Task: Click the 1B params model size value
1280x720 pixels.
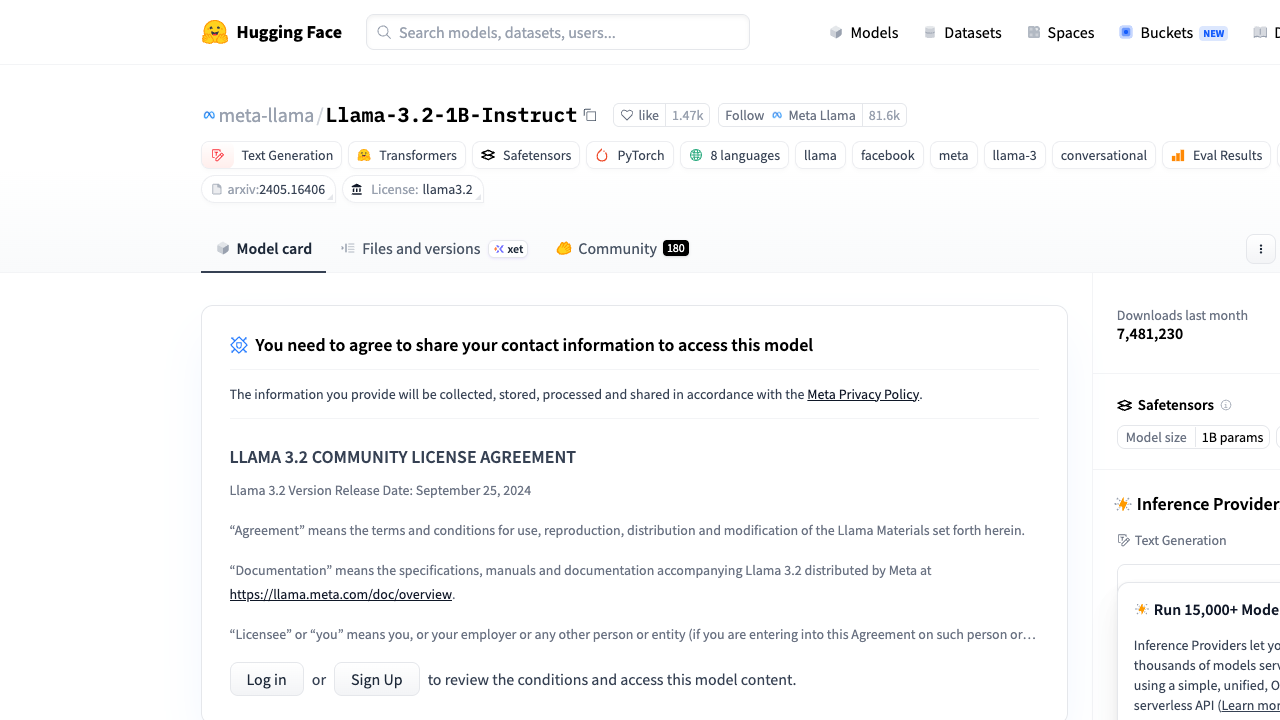Action: click(x=1232, y=437)
